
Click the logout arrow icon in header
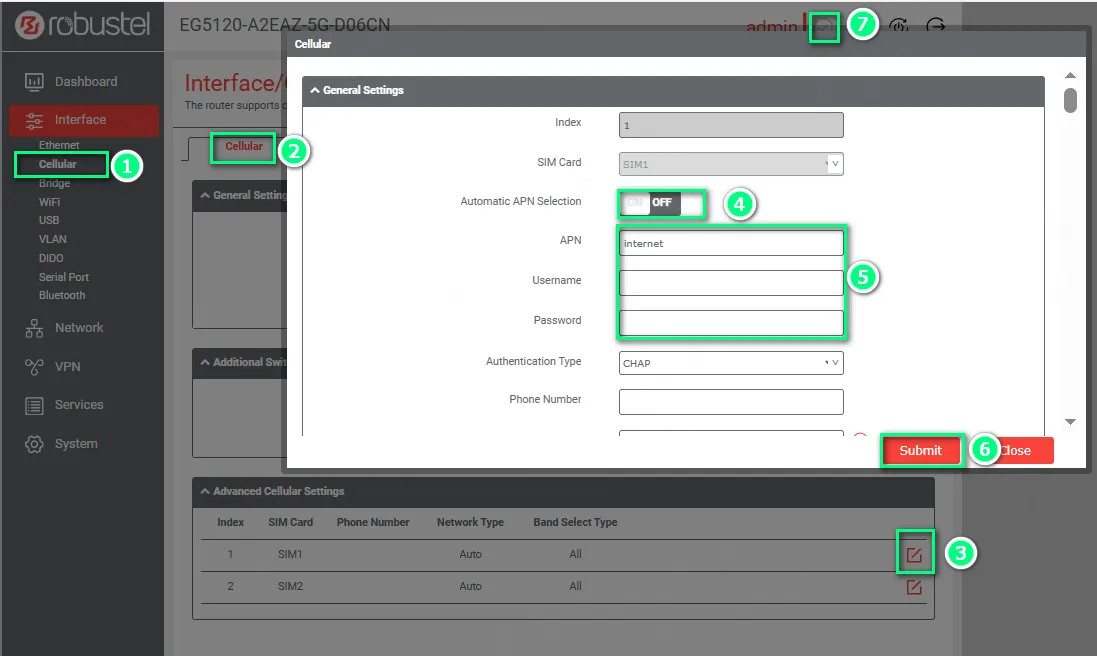936,27
